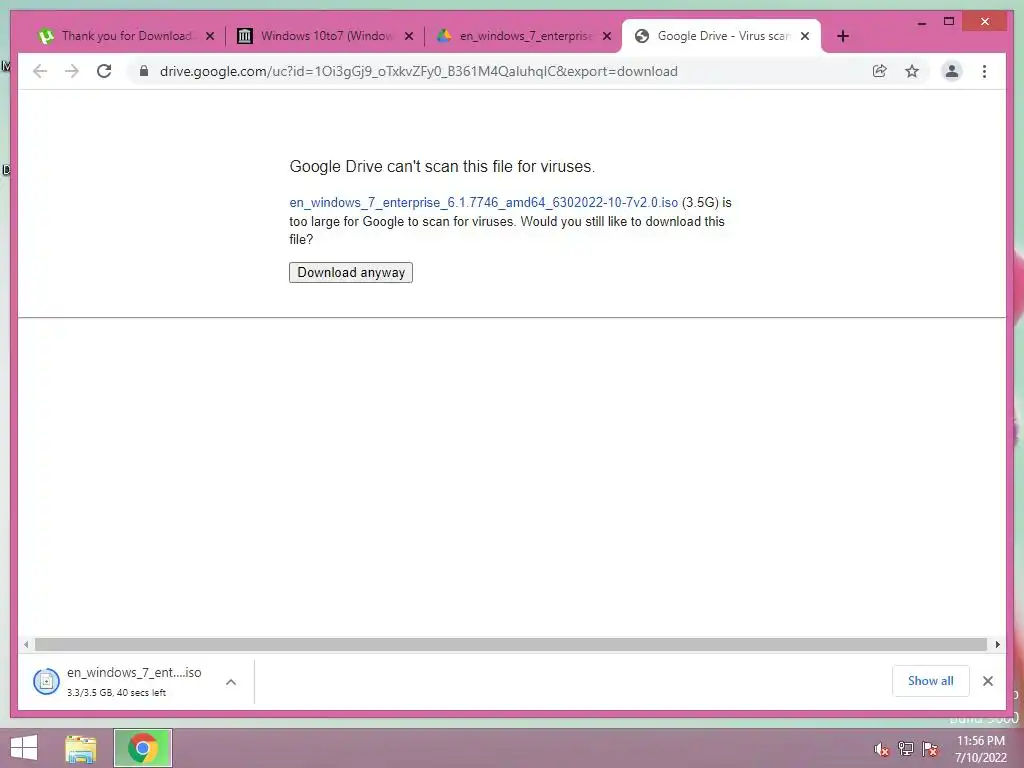Click the 3.3/3.5 GB download progress text
This screenshot has height=768, width=1024.
pos(116,692)
